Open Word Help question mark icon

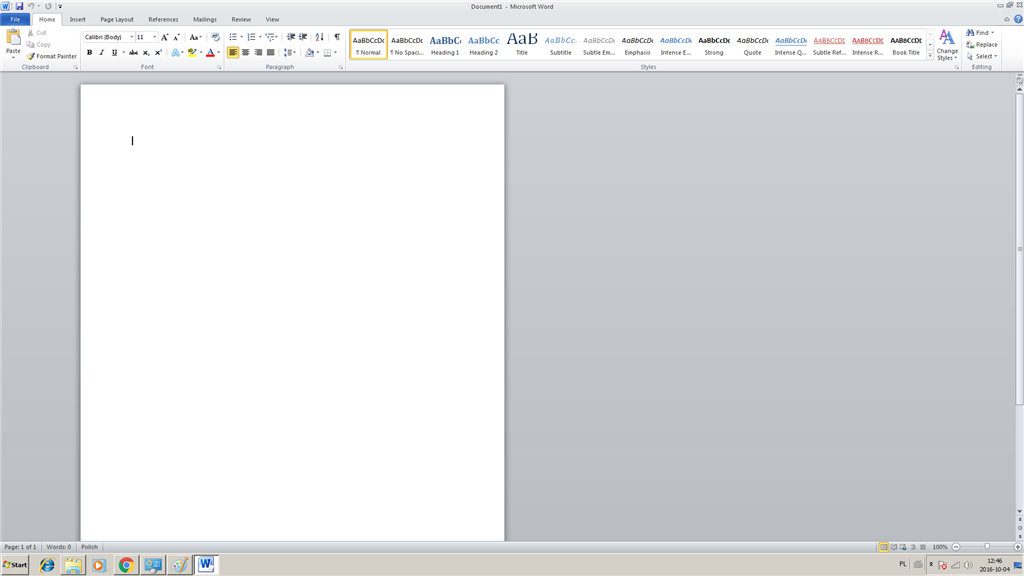tap(1018, 19)
